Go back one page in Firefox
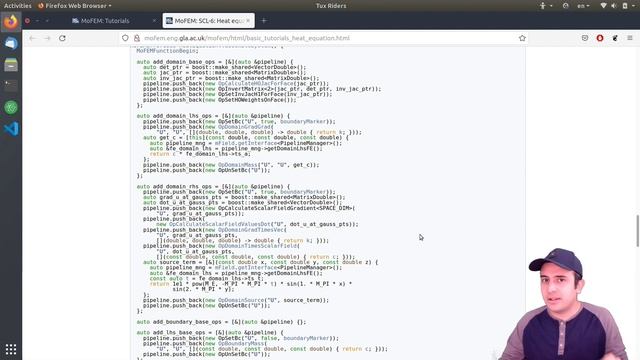 tap(33, 38)
